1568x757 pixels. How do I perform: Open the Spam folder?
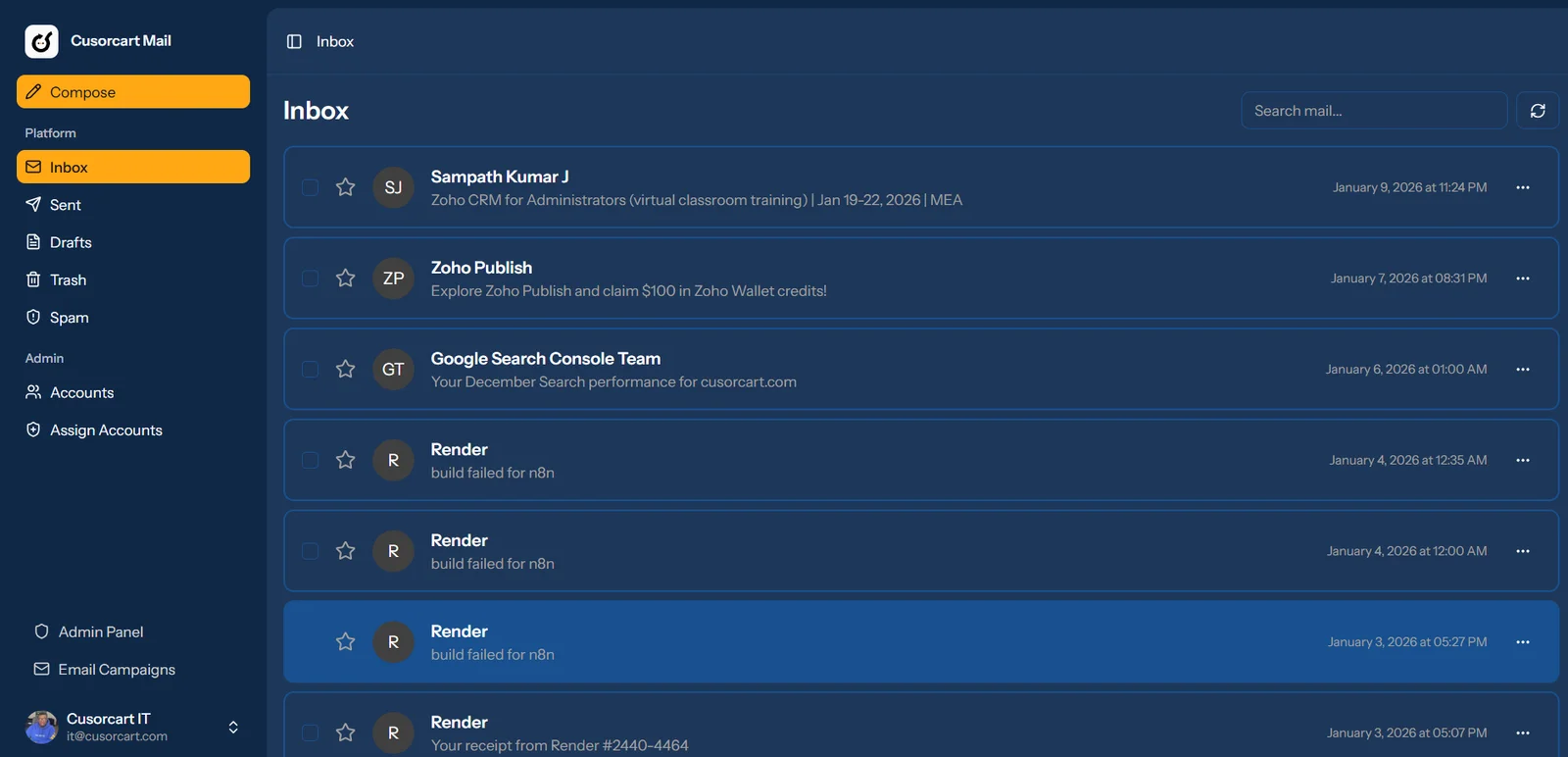tap(133, 318)
